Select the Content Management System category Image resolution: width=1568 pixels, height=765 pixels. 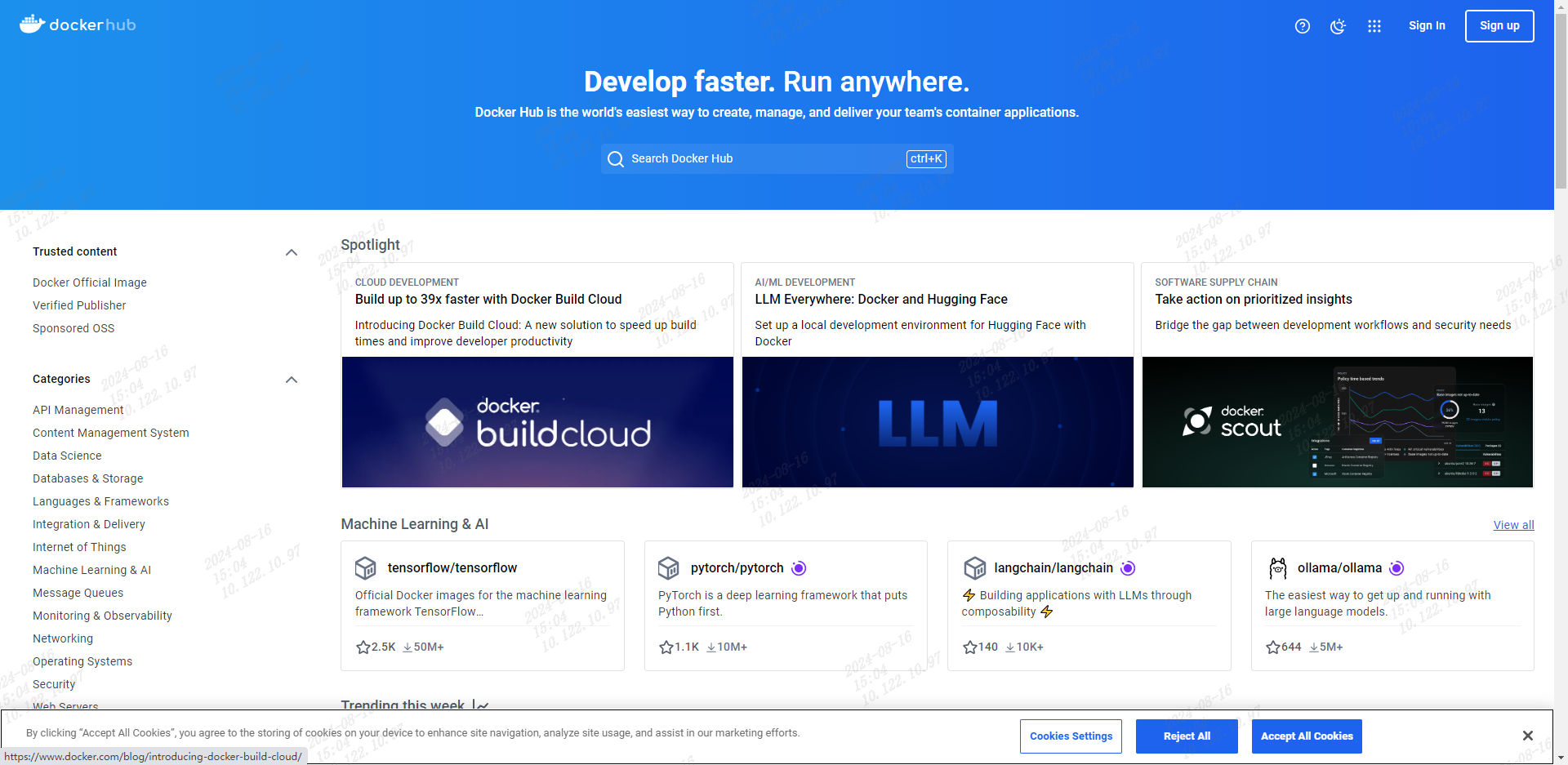pyautogui.click(x=111, y=433)
